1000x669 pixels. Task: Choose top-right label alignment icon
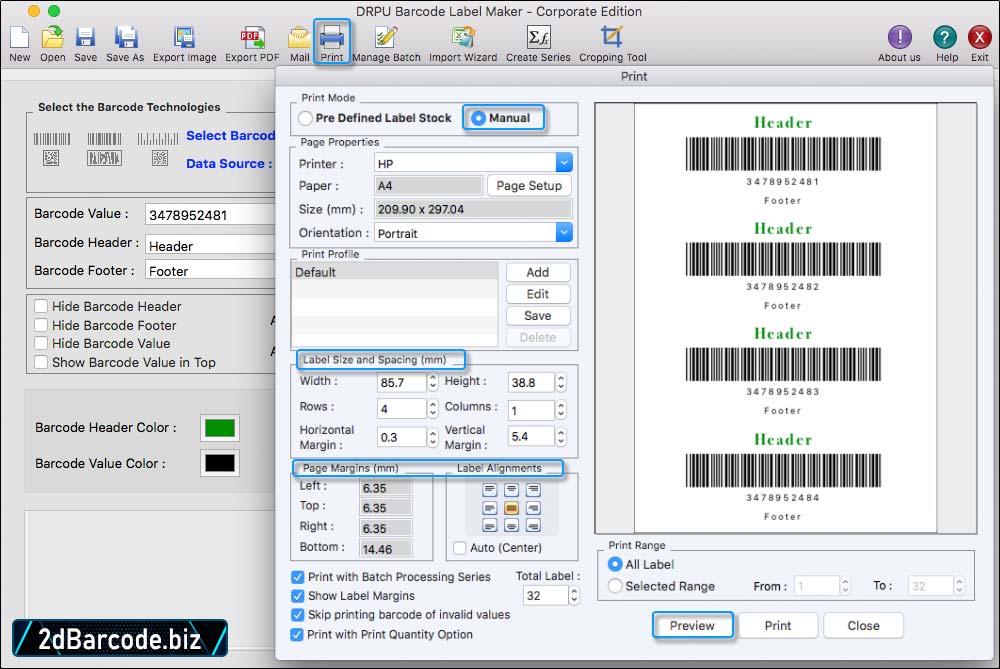pyautogui.click(x=533, y=490)
